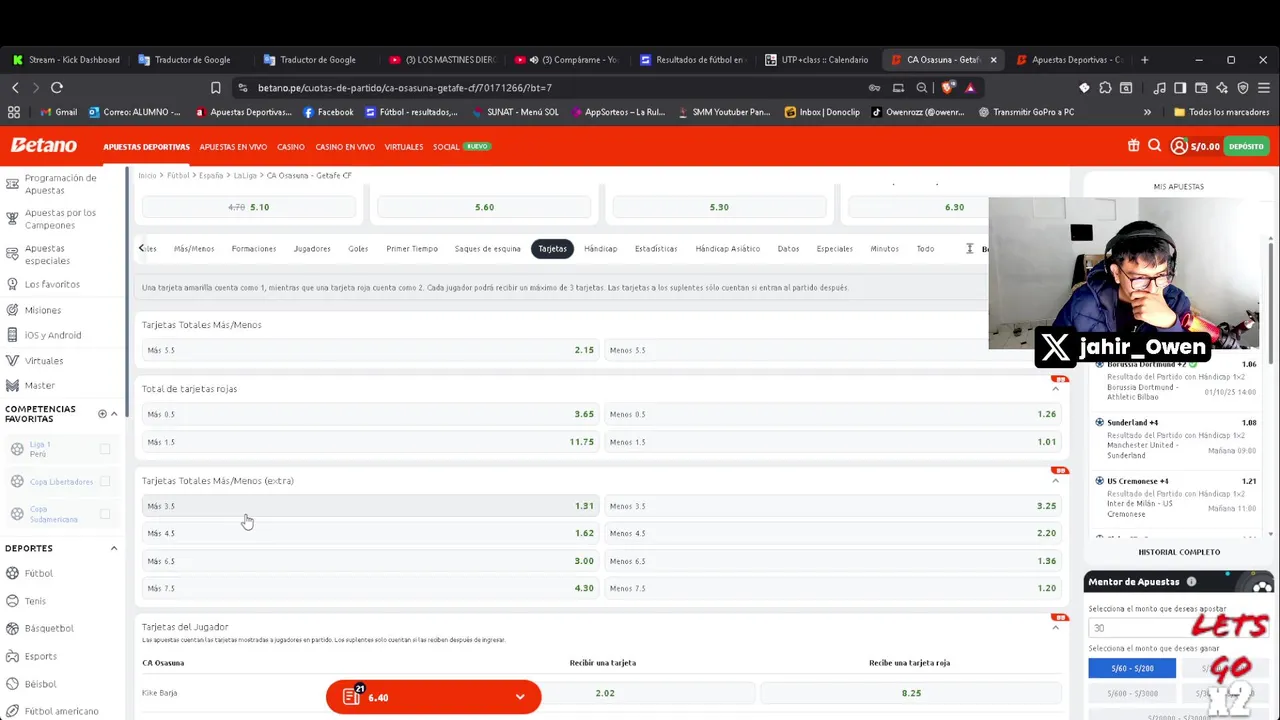Switch to Hándicap Asiático tab
The image size is (1280, 720).
(x=727, y=249)
